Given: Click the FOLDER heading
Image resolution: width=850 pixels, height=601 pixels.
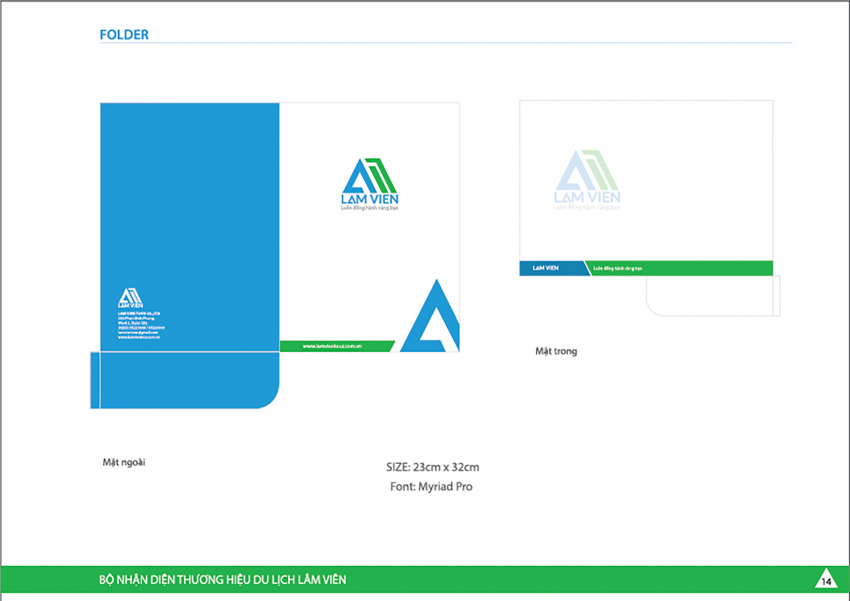Looking at the screenshot, I should tap(124, 35).
